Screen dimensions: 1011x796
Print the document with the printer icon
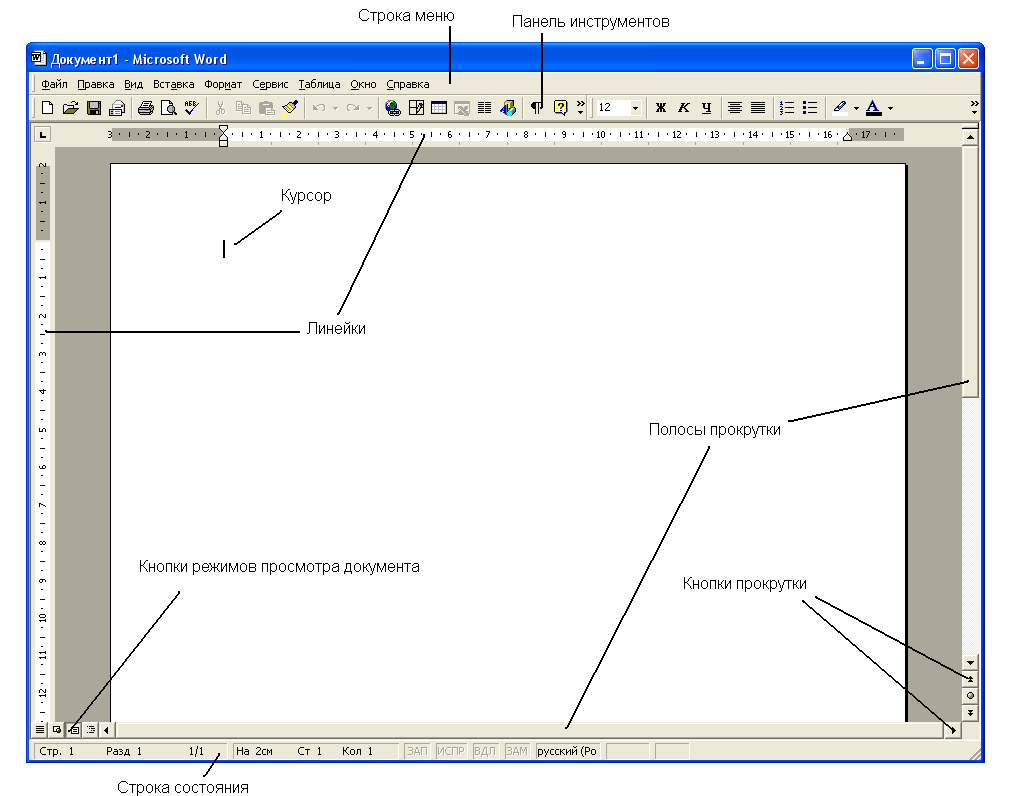coord(146,108)
